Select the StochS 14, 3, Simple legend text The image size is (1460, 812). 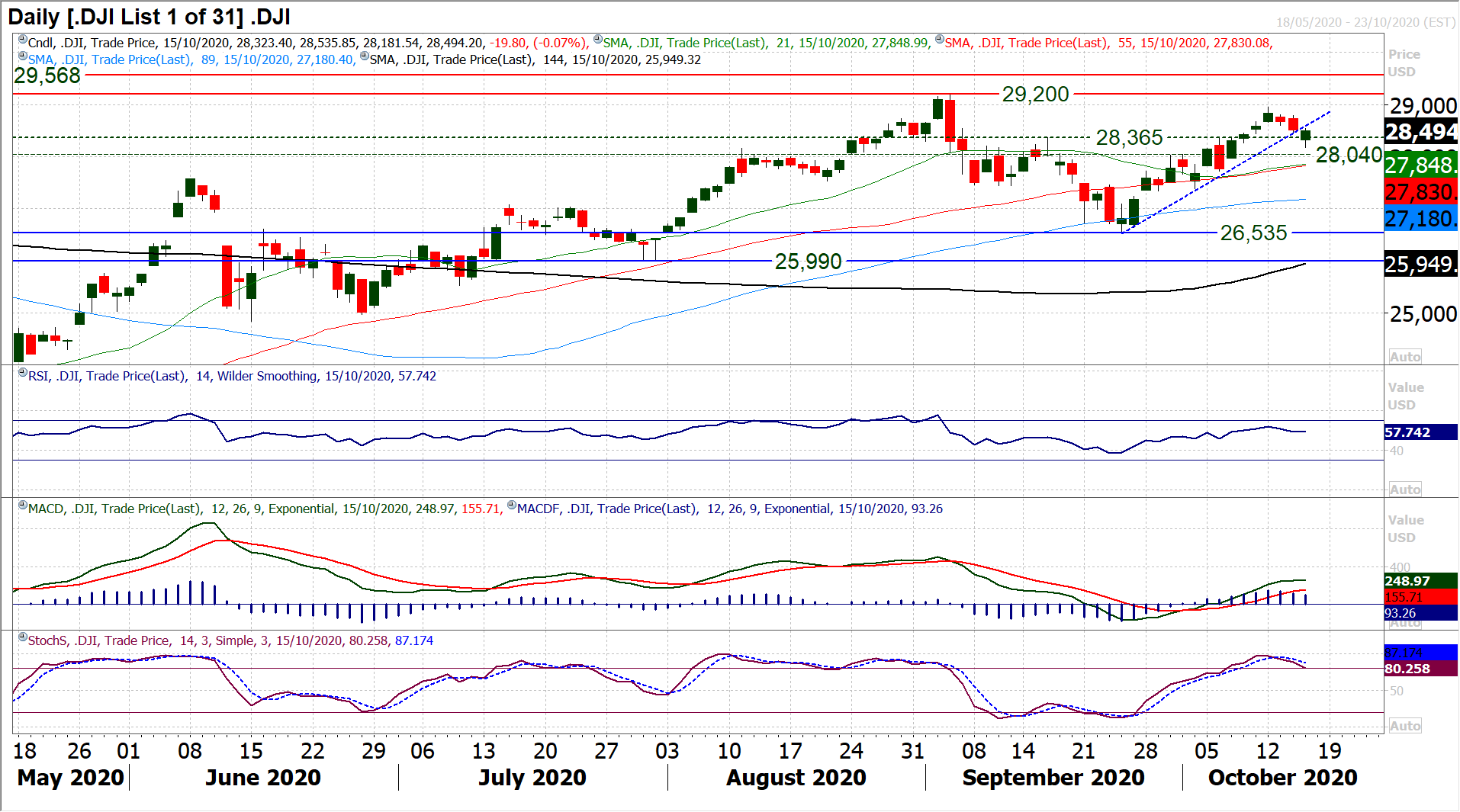click(x=230, y=640)
